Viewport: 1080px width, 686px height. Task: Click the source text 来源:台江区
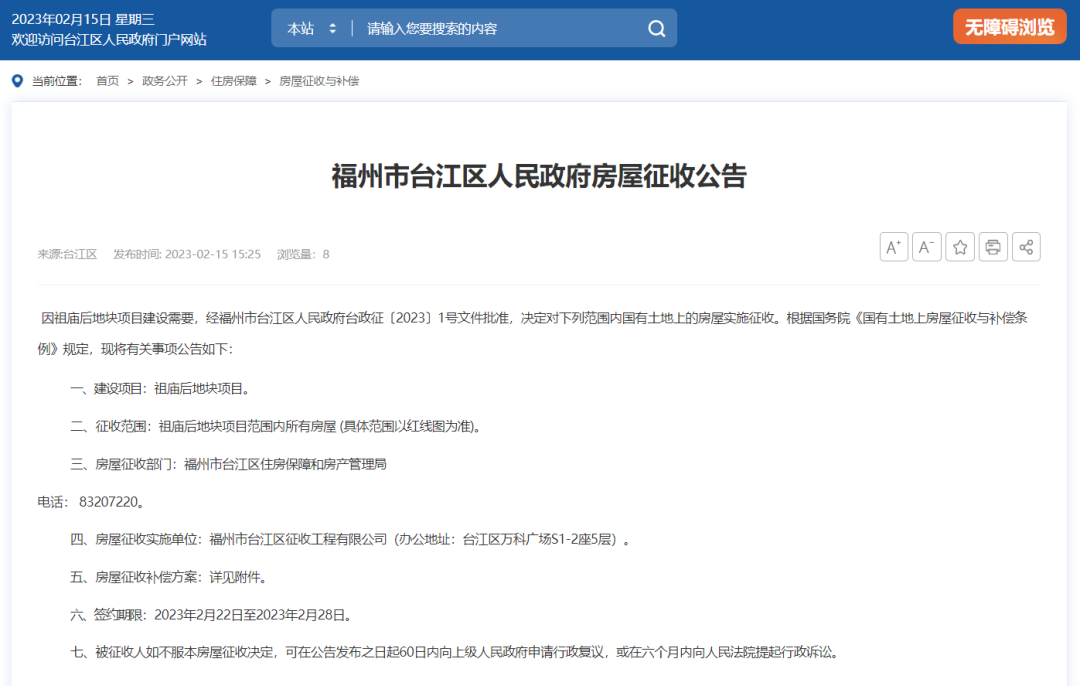click(x=68, y=254)
